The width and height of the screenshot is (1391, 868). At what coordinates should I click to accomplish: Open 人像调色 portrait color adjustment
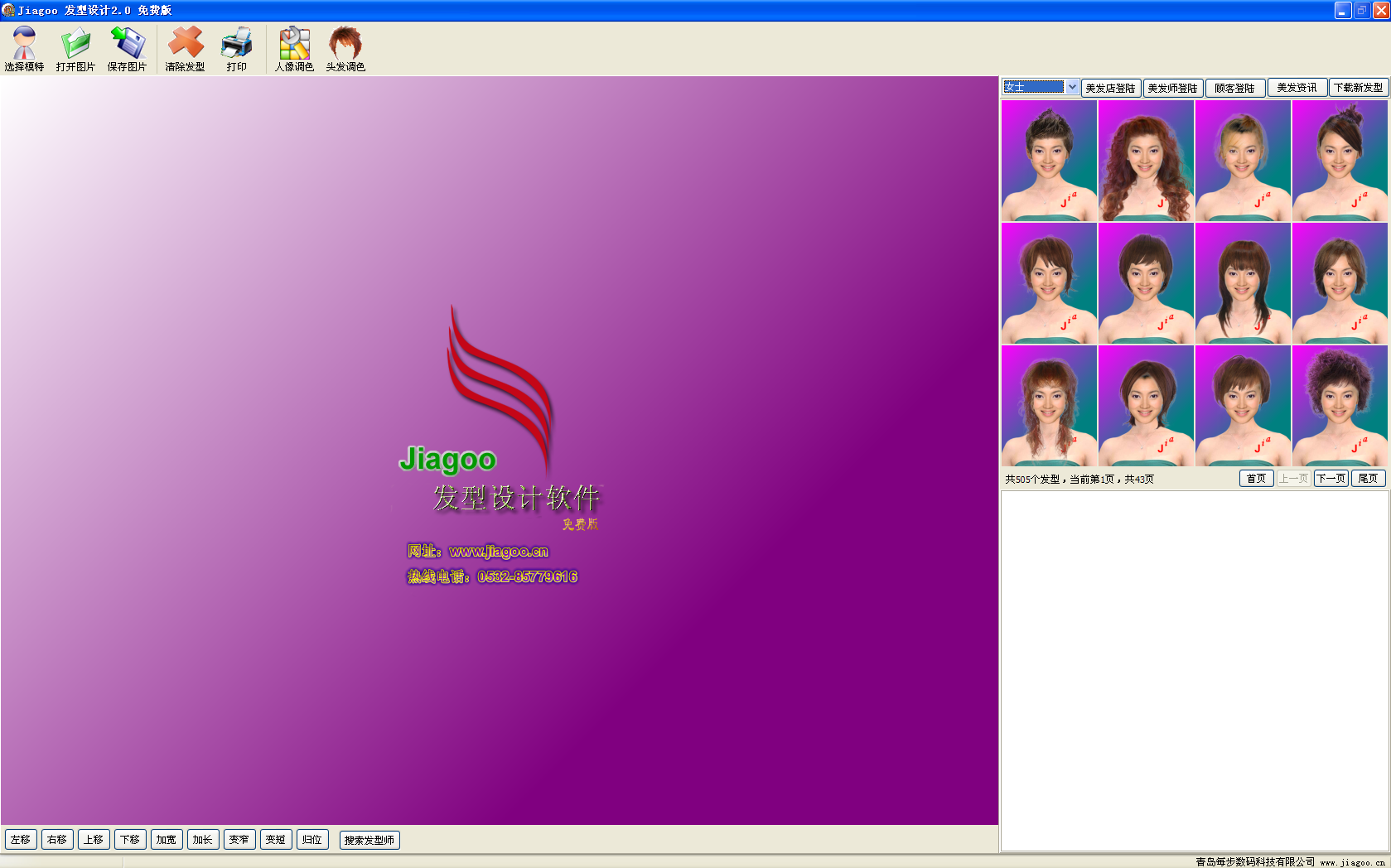click(x=294, y=49)
